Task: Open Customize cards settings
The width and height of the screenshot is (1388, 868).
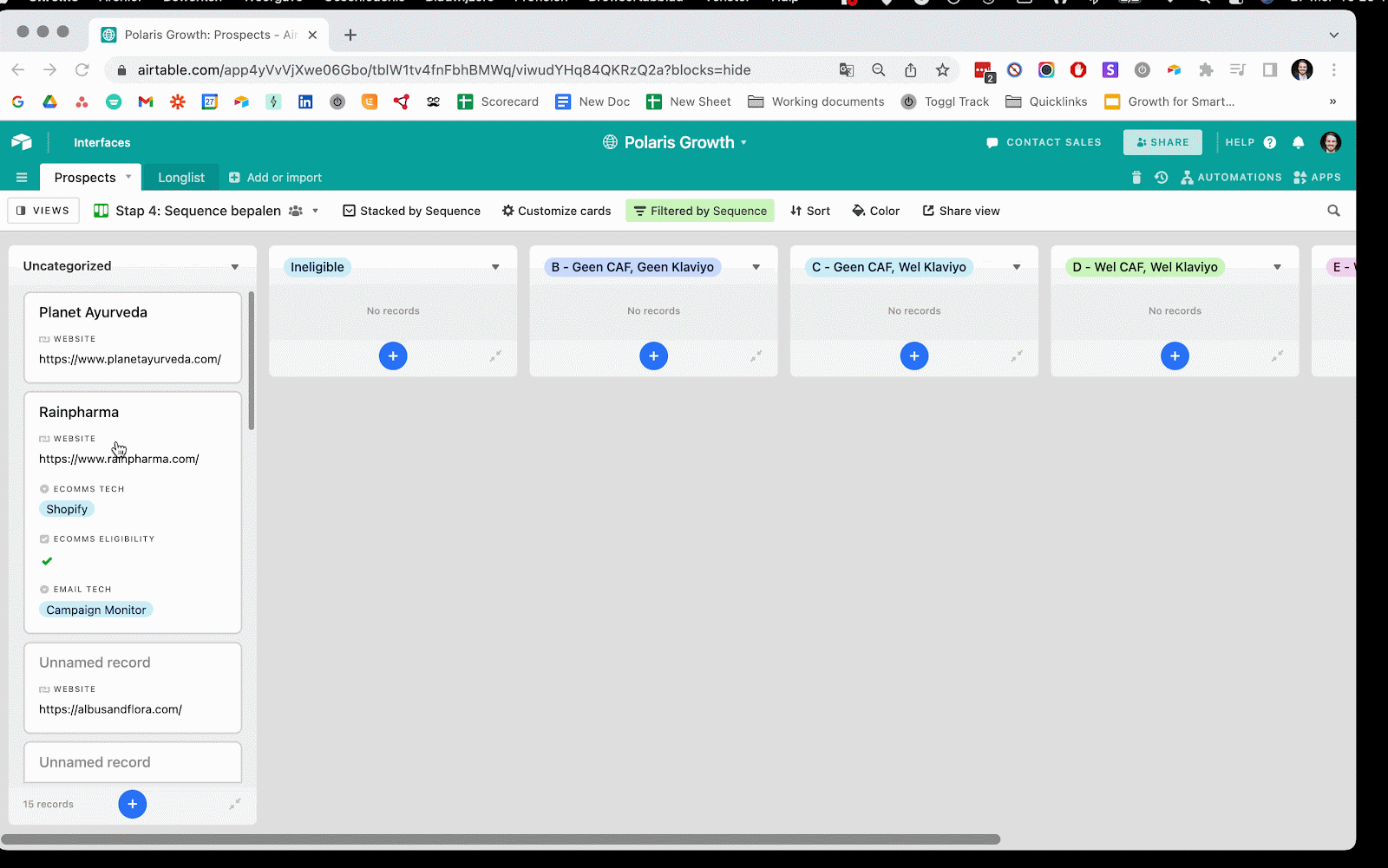Action: pyautogui.click(x=556, y=211)
